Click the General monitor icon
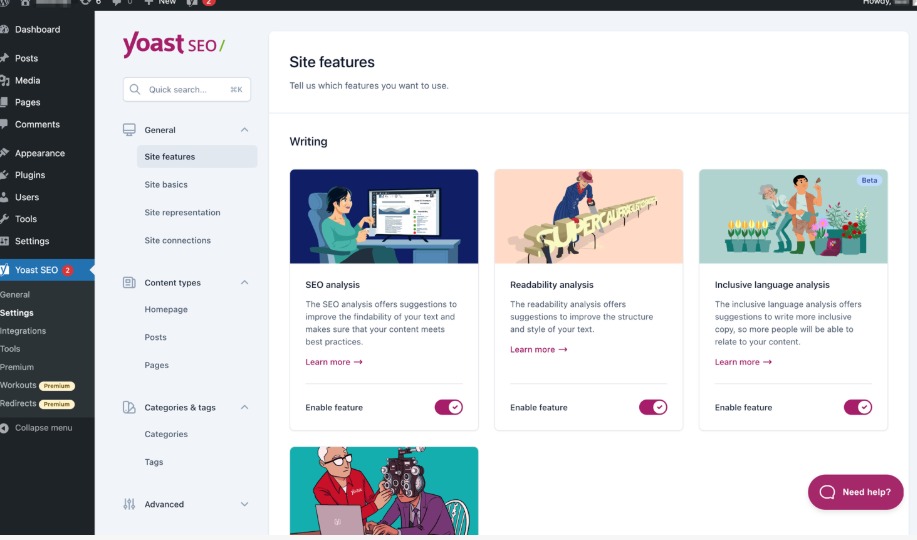 [x=129, y=130]
